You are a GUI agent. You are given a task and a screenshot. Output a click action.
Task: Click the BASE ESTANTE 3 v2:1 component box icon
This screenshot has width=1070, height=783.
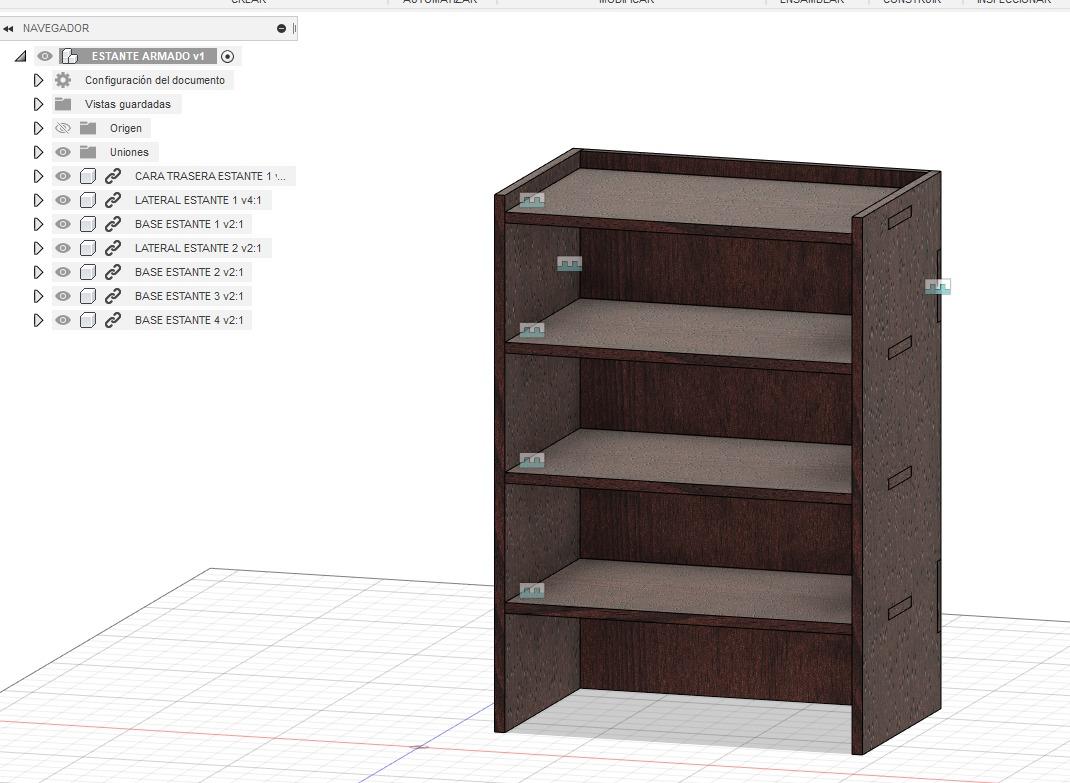click(87, 296)
